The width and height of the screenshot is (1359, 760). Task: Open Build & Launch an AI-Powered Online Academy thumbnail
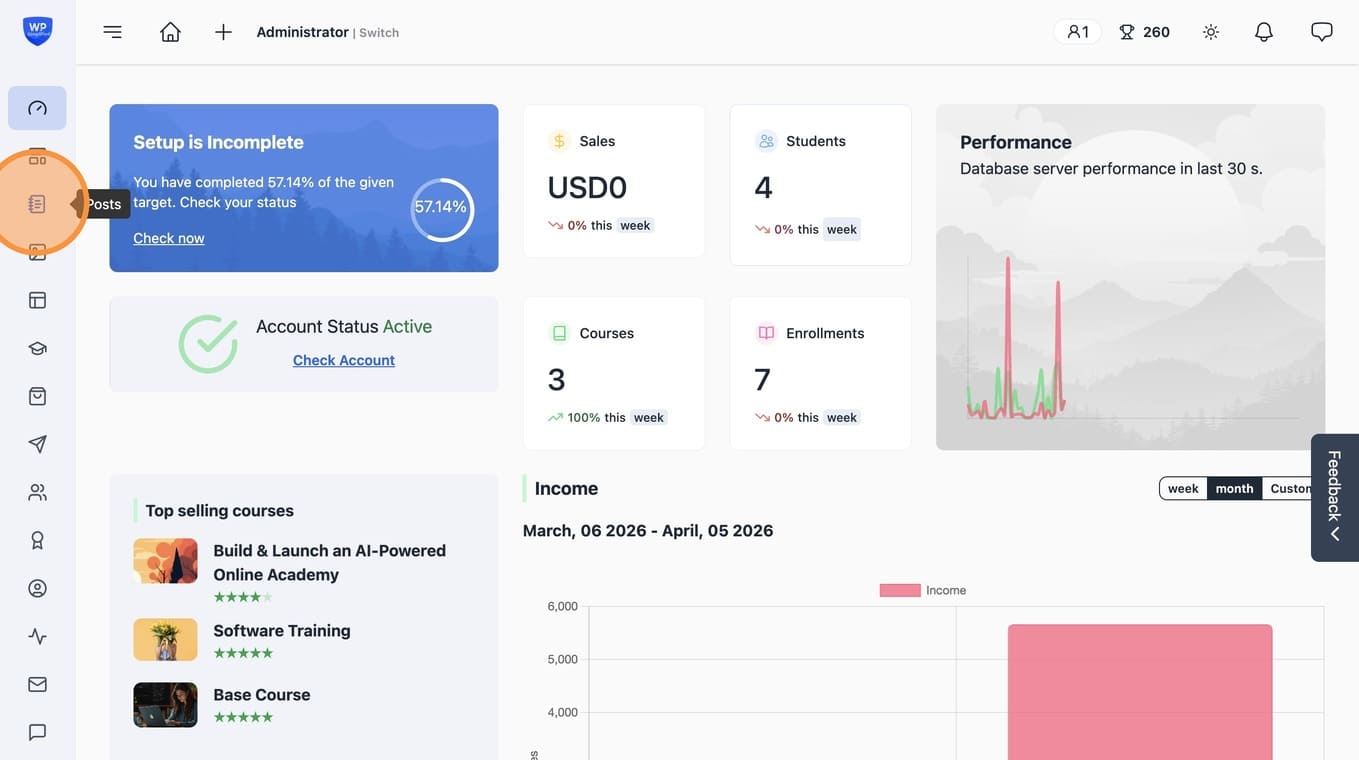(165, 561)
